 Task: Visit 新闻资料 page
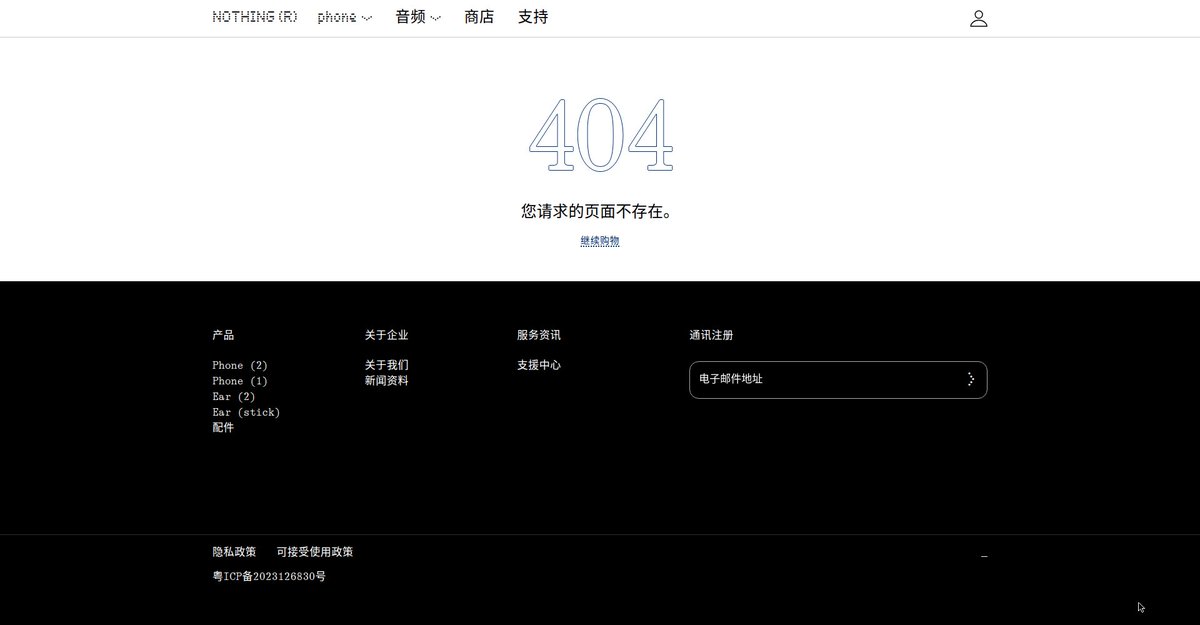click(387, 381)
